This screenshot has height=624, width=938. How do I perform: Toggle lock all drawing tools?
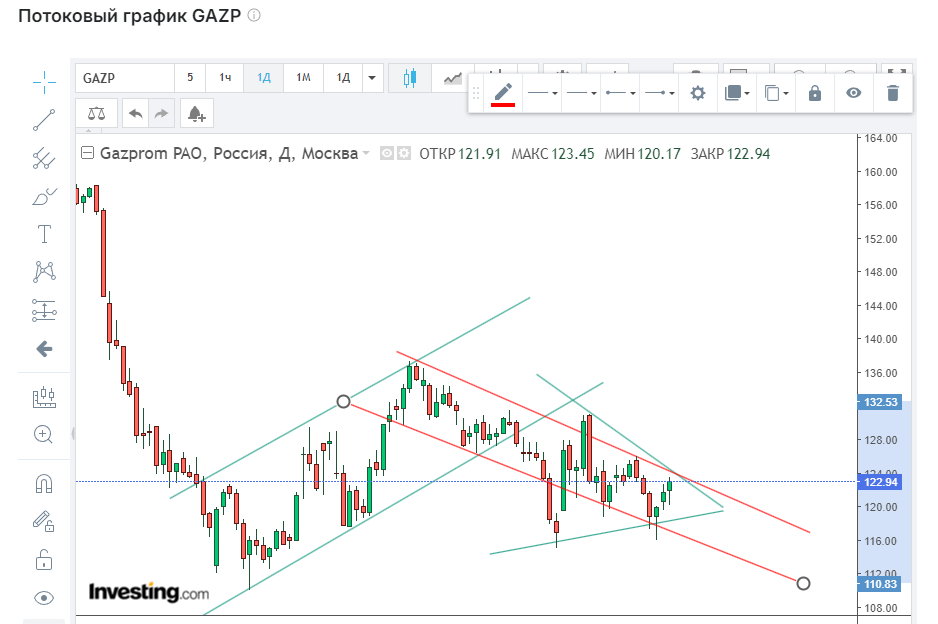pyautogui.click(x=44, y=560)
